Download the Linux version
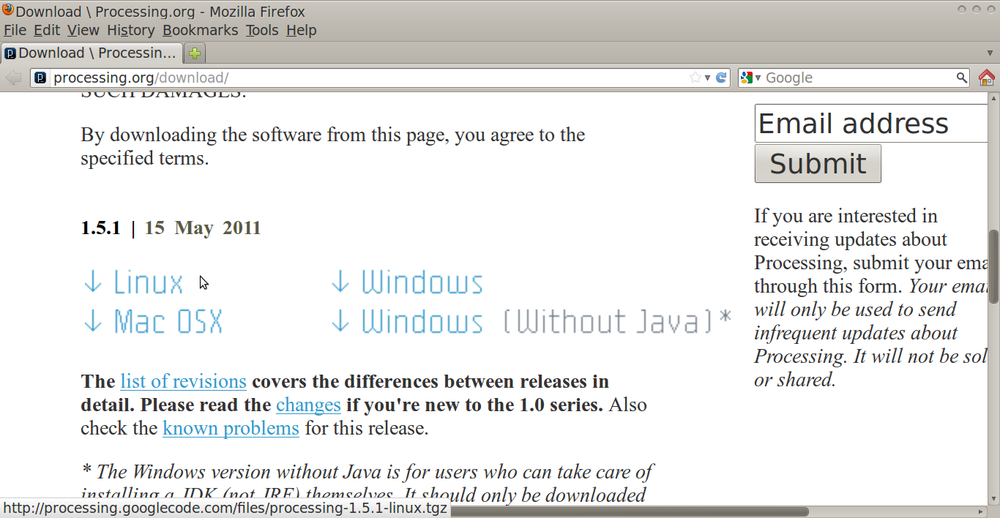The image size is (1000, 518). [x=133, y=283]
